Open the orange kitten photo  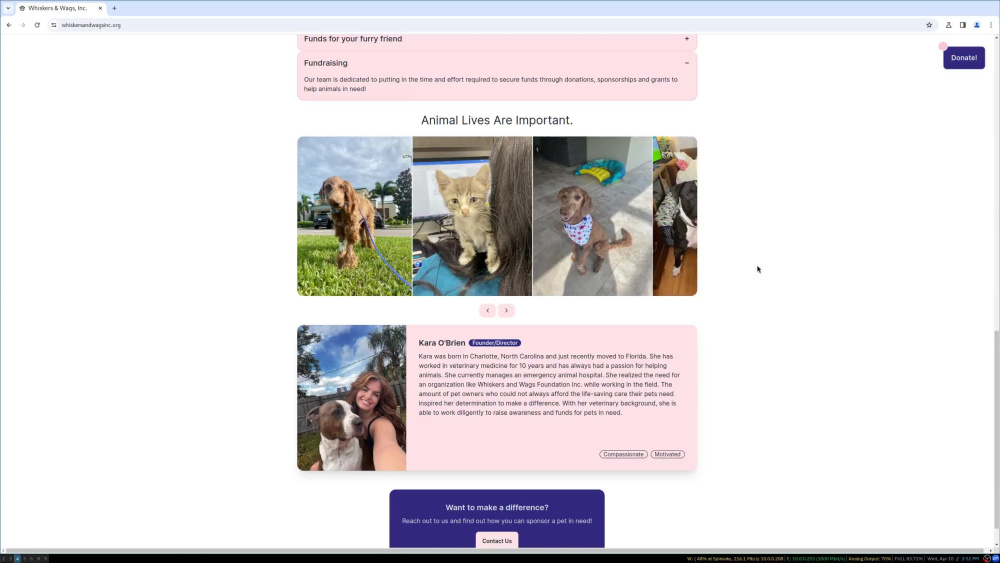[472, 216]
